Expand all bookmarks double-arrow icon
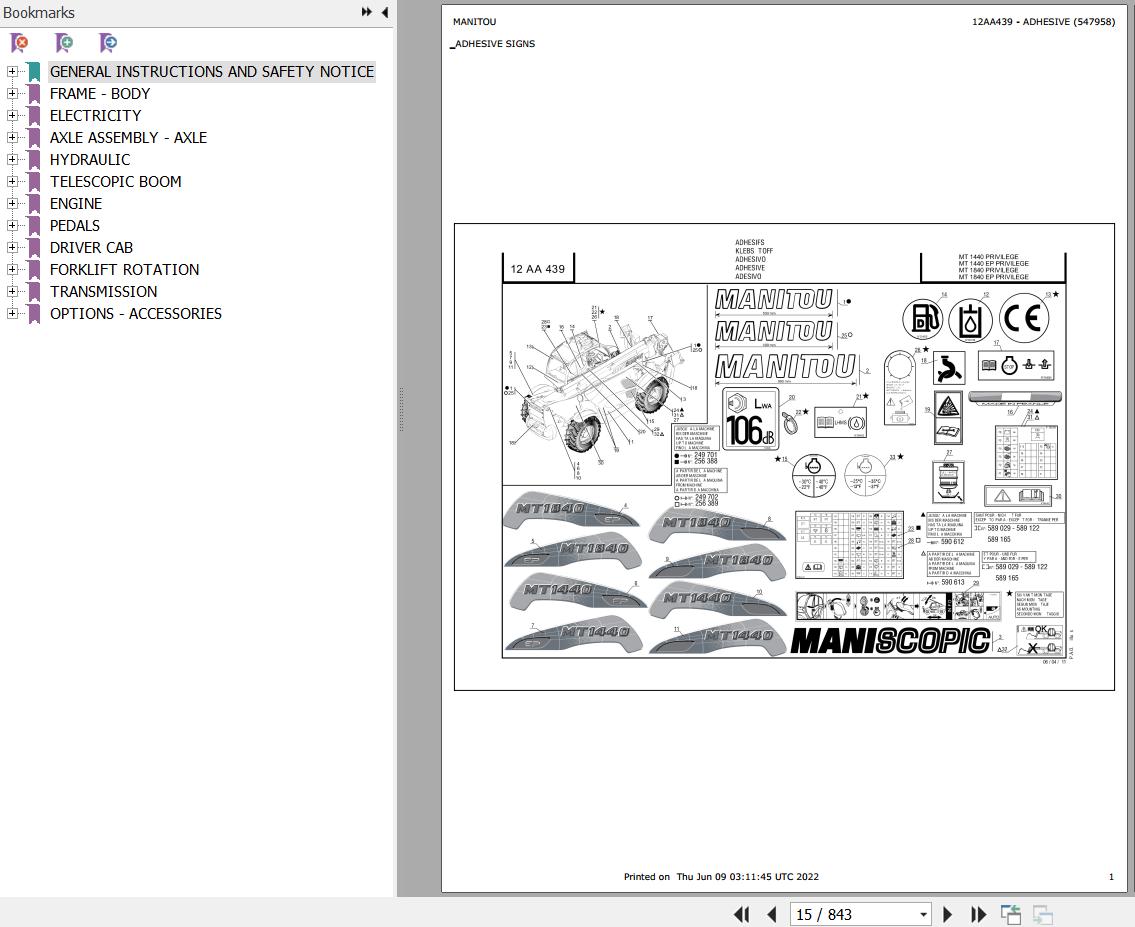 [x=367, y=12]
